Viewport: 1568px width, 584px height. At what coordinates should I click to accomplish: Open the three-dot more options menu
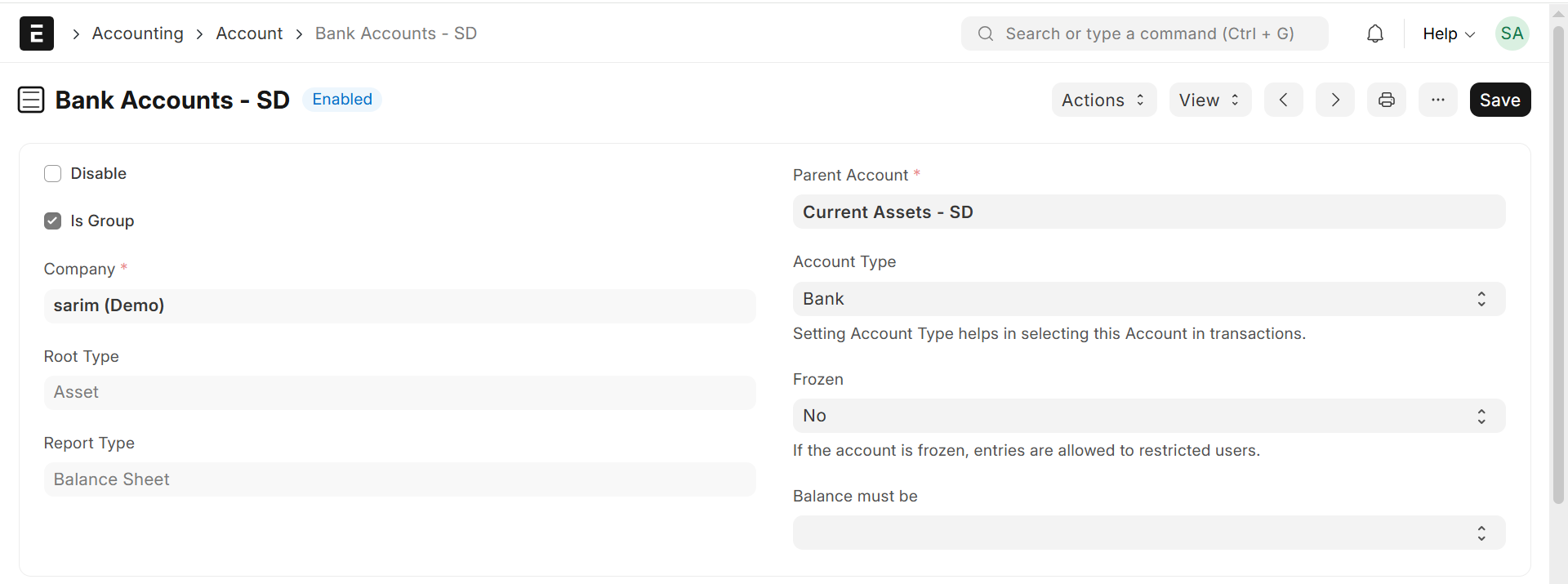(1437, 100)
